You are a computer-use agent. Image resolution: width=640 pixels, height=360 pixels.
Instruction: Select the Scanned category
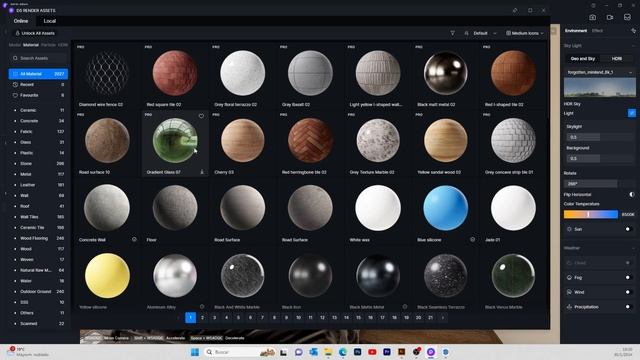pyautogui.click(x=38, y=323)
